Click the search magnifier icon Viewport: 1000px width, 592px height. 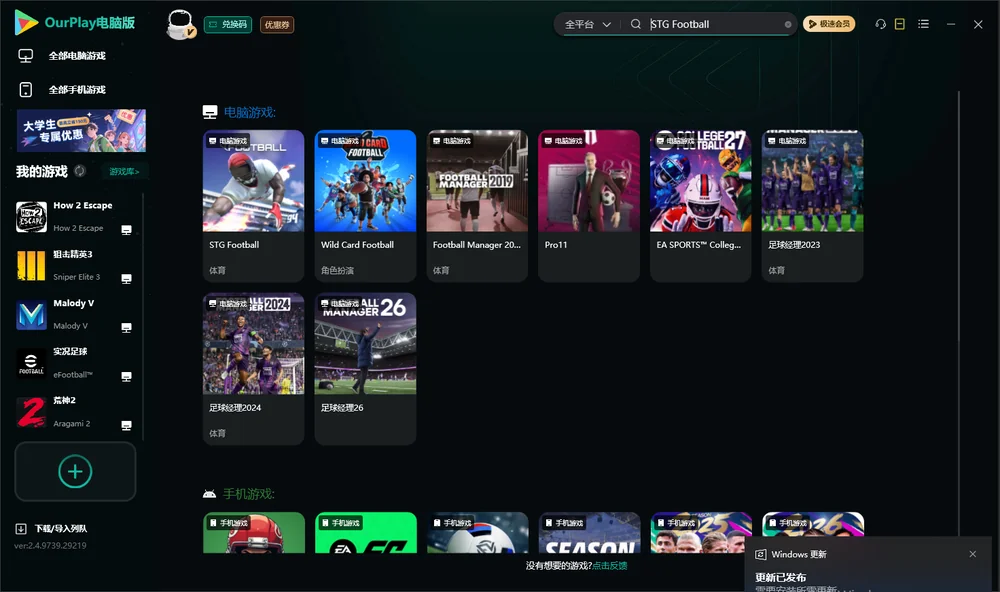pyautogui.click(x=636, y=24)
